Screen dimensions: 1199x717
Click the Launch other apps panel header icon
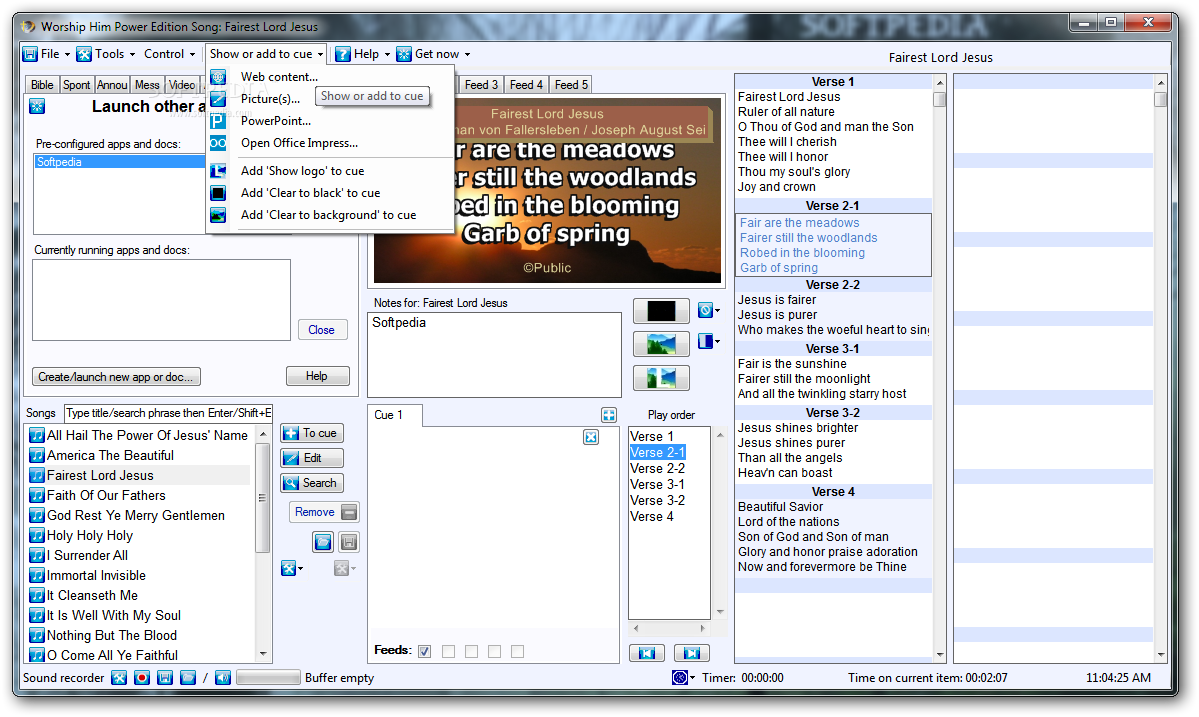(37, 106)
